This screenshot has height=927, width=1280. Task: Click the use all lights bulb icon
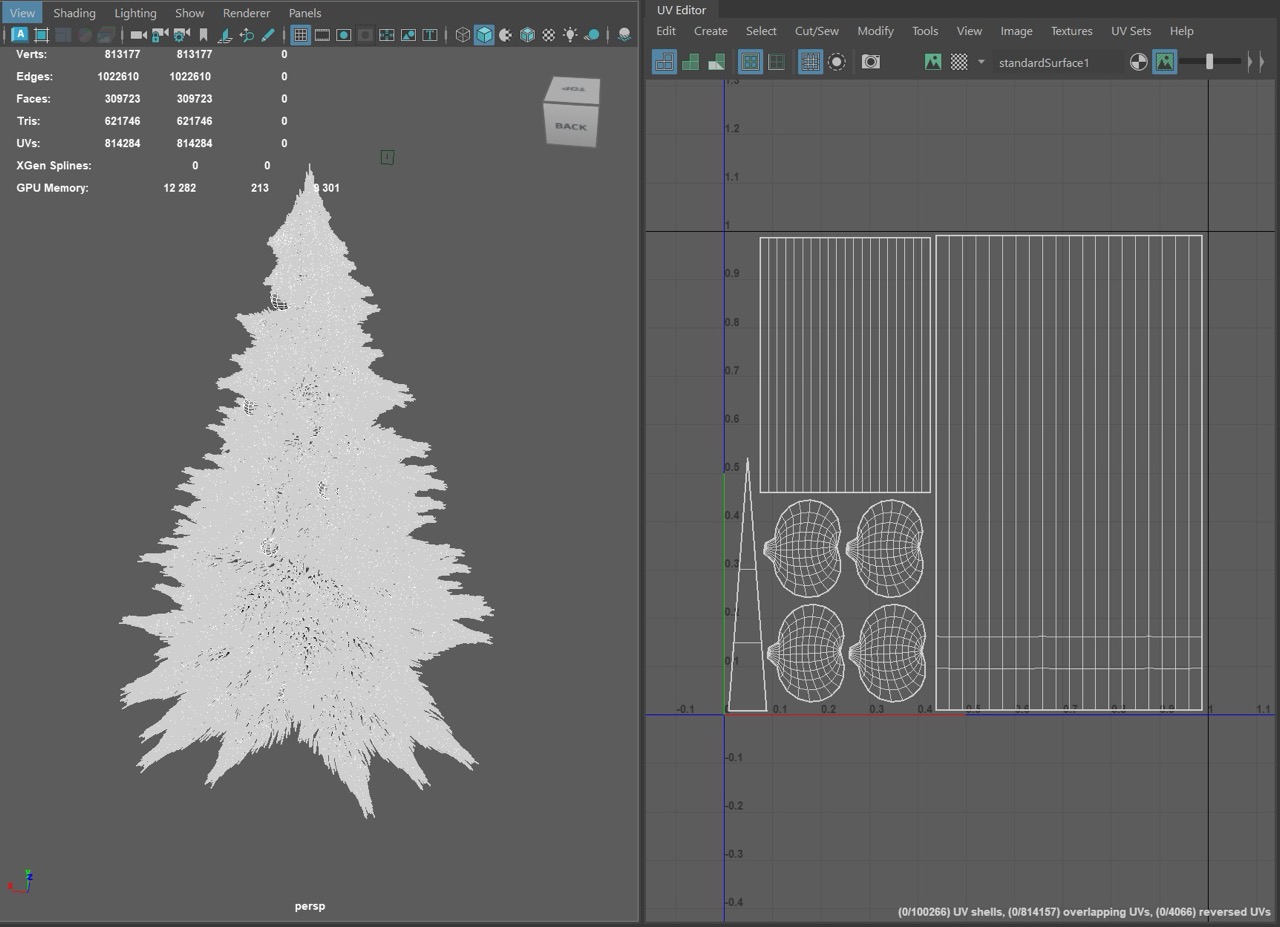570,35
